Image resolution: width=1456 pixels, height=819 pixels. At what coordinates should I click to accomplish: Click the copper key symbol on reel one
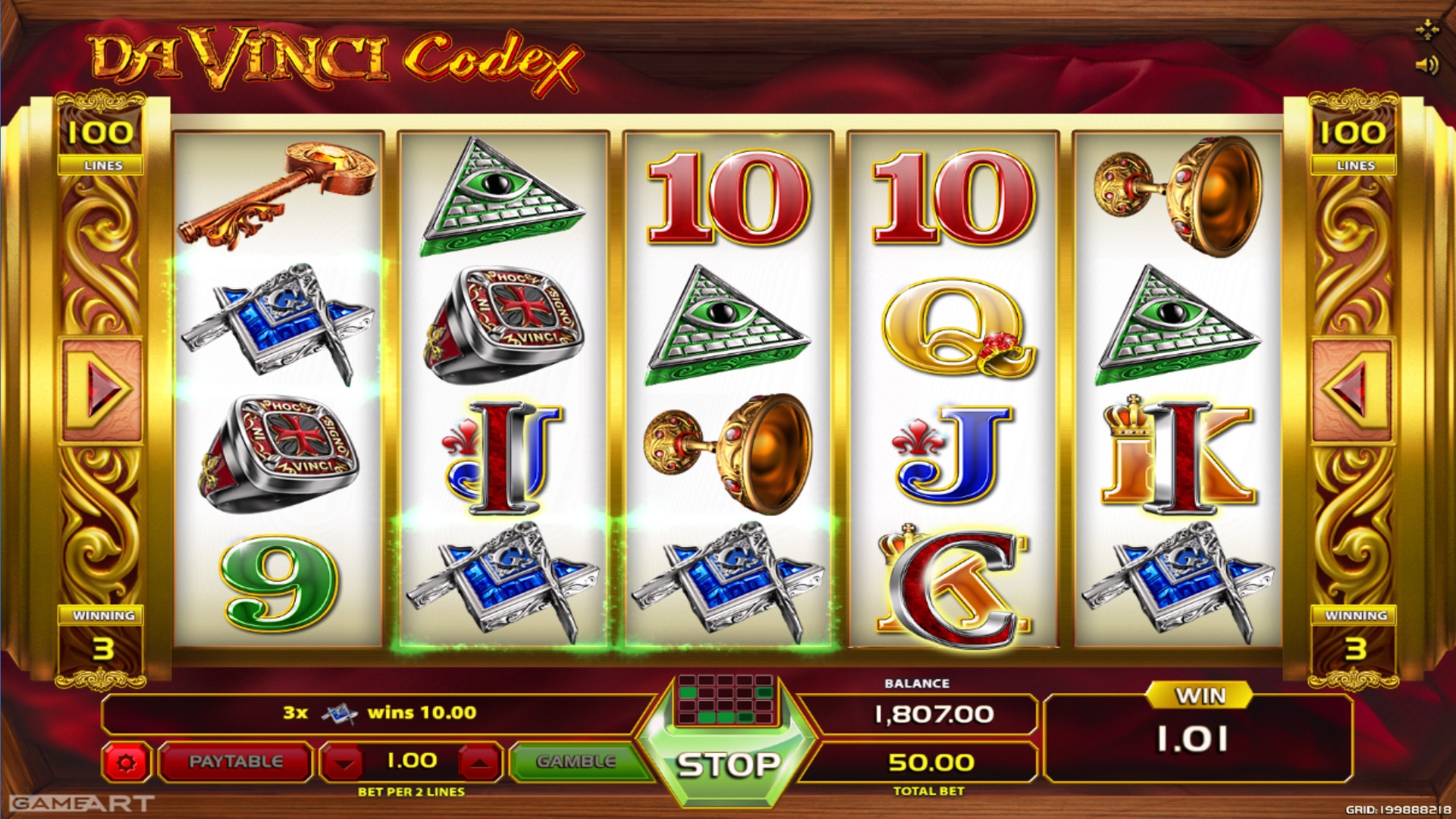coord(276,195)
